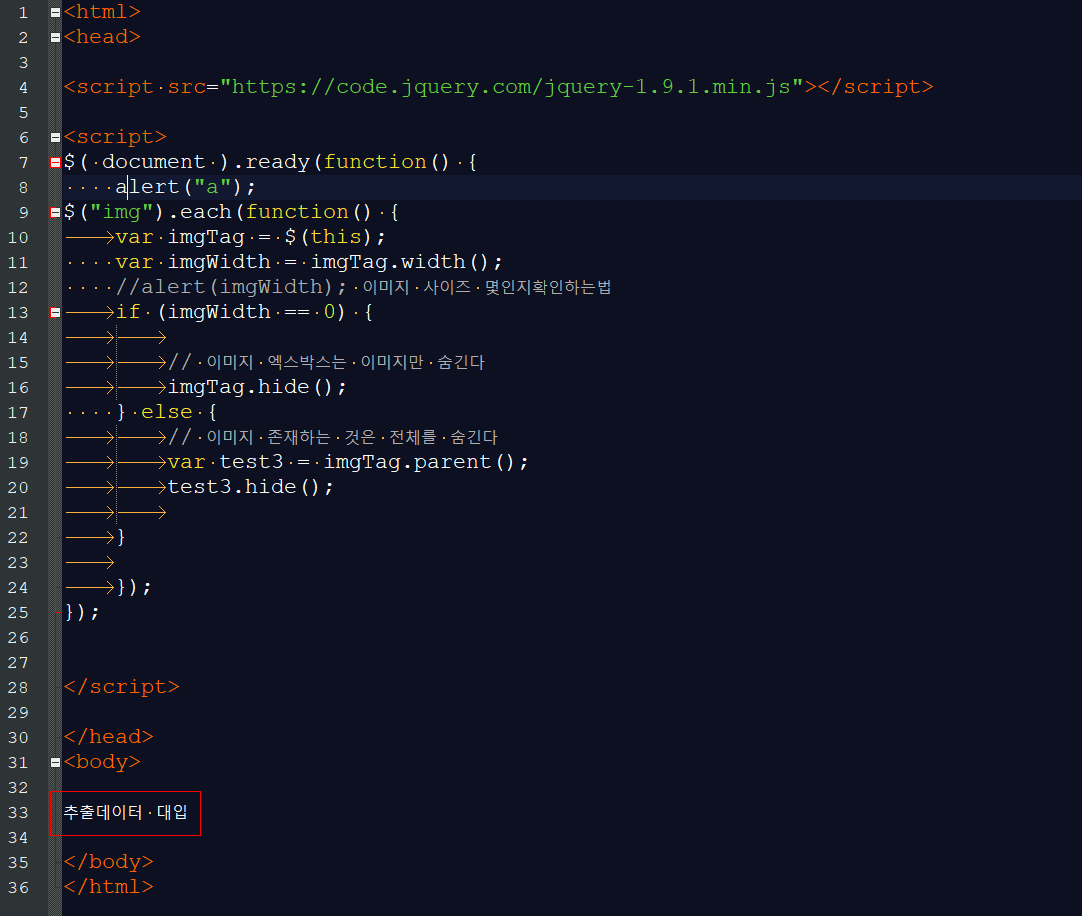Screen dimensions: 1082x916
Task: Click 'var test3 = imgTag.parent();' line
Action: 348,462
